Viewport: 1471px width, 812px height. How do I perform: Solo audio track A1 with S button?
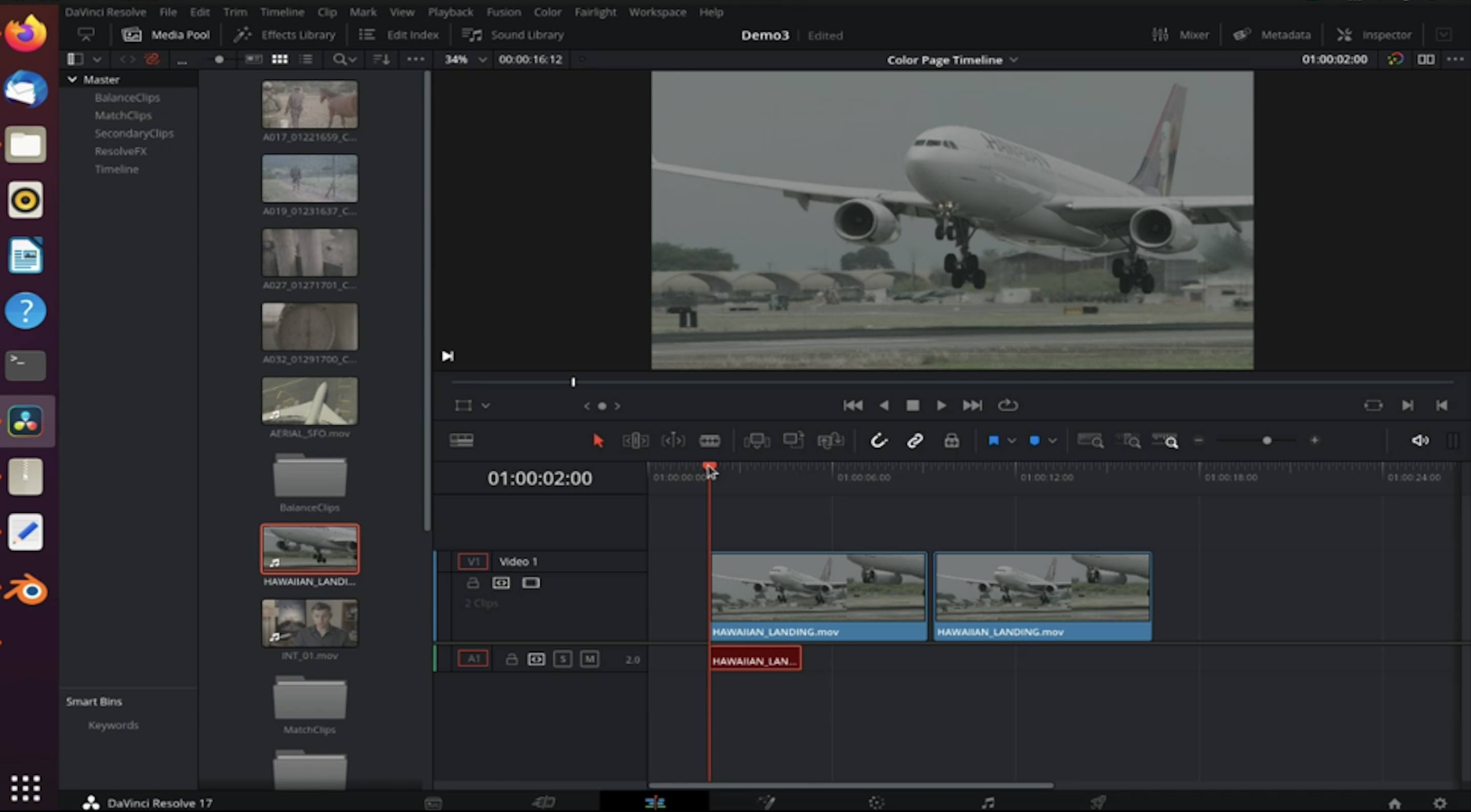[562, 659]
